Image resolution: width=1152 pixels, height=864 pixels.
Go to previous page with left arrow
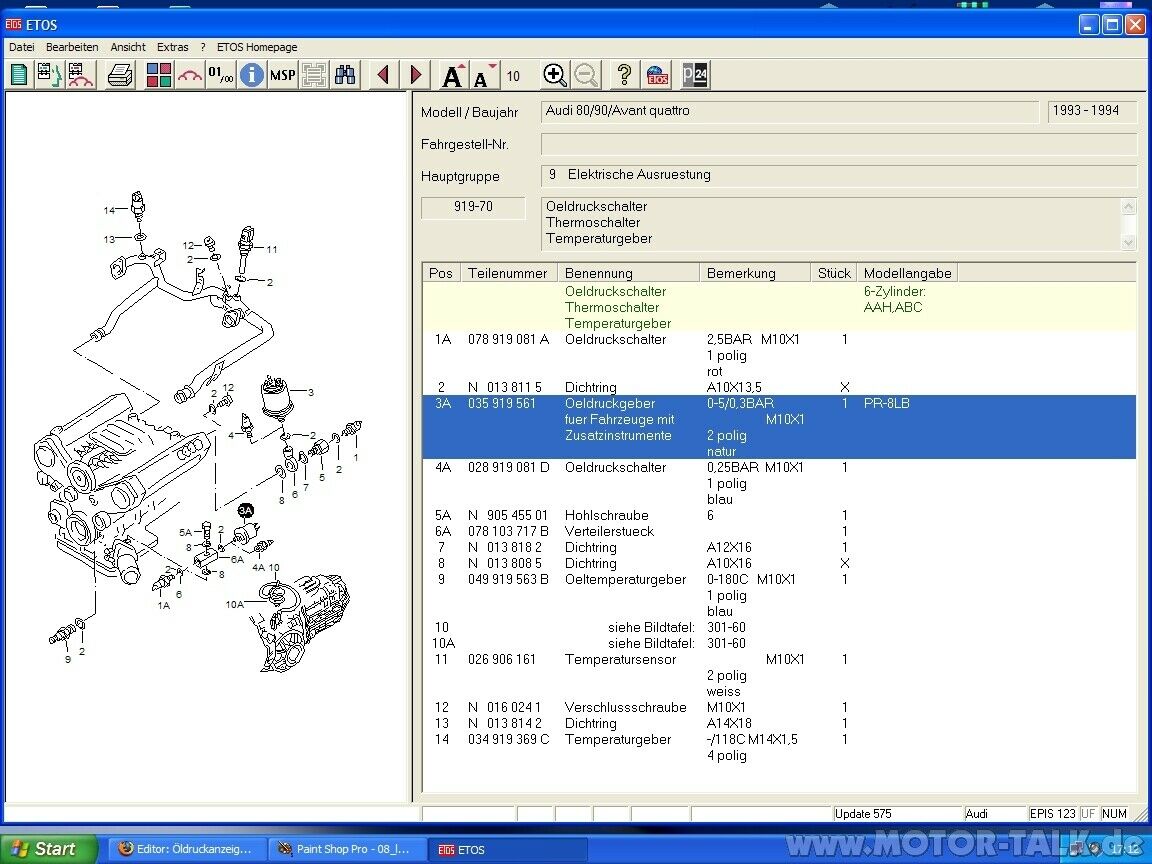click(383, 75)
